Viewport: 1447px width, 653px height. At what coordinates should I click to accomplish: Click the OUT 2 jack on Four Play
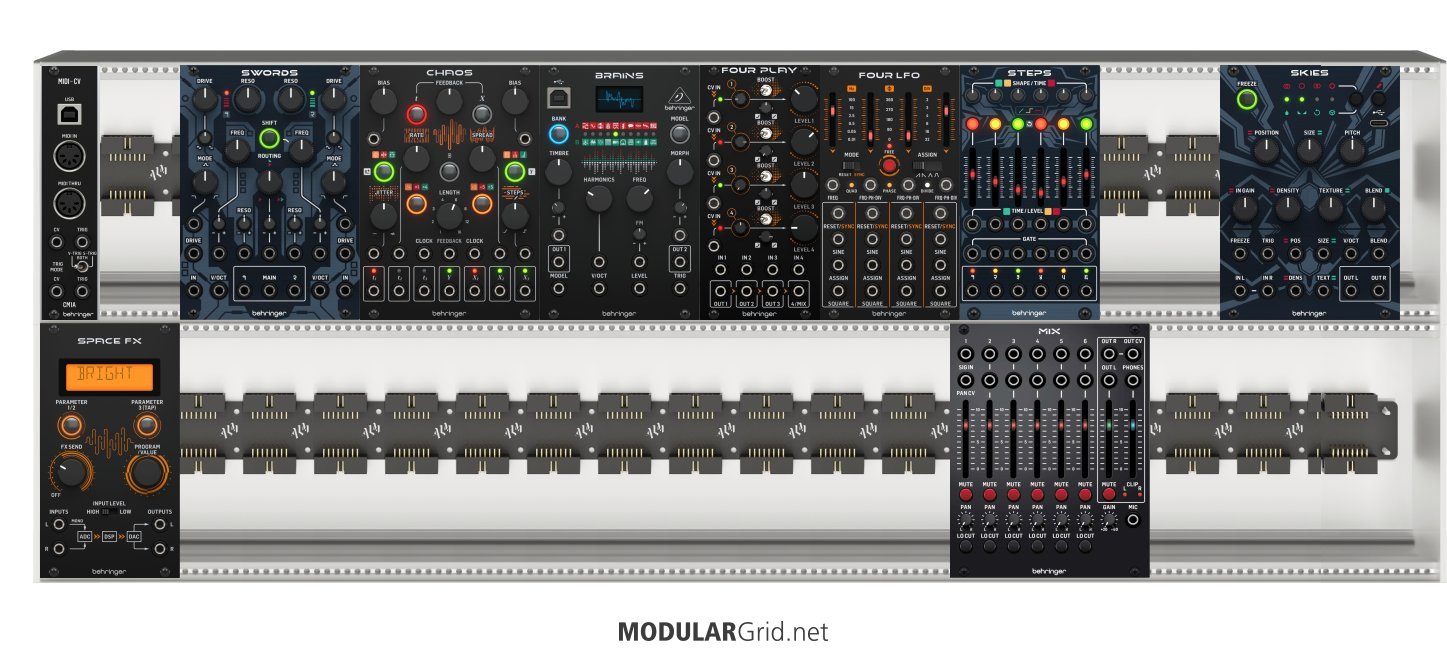[x=745, y=291]
